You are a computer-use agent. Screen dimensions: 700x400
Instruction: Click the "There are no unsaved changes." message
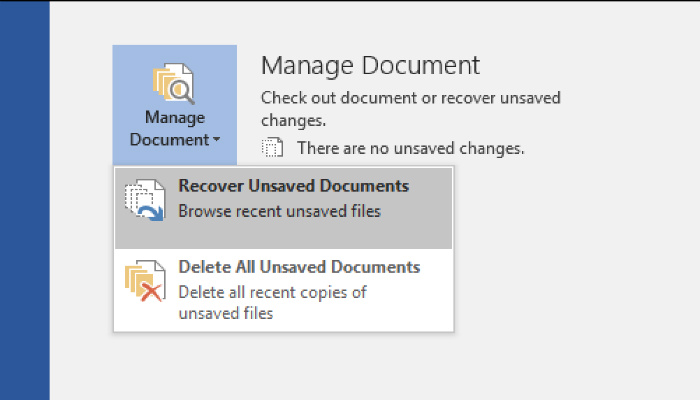point(410,148)
